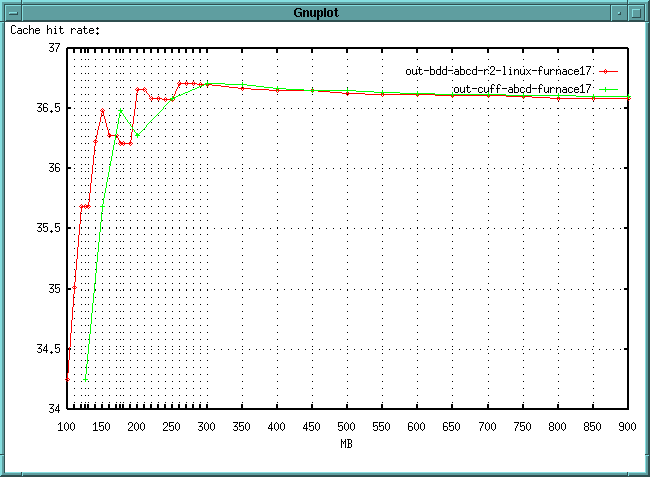Click the maximize button in title bar

(x=638, y=10)
